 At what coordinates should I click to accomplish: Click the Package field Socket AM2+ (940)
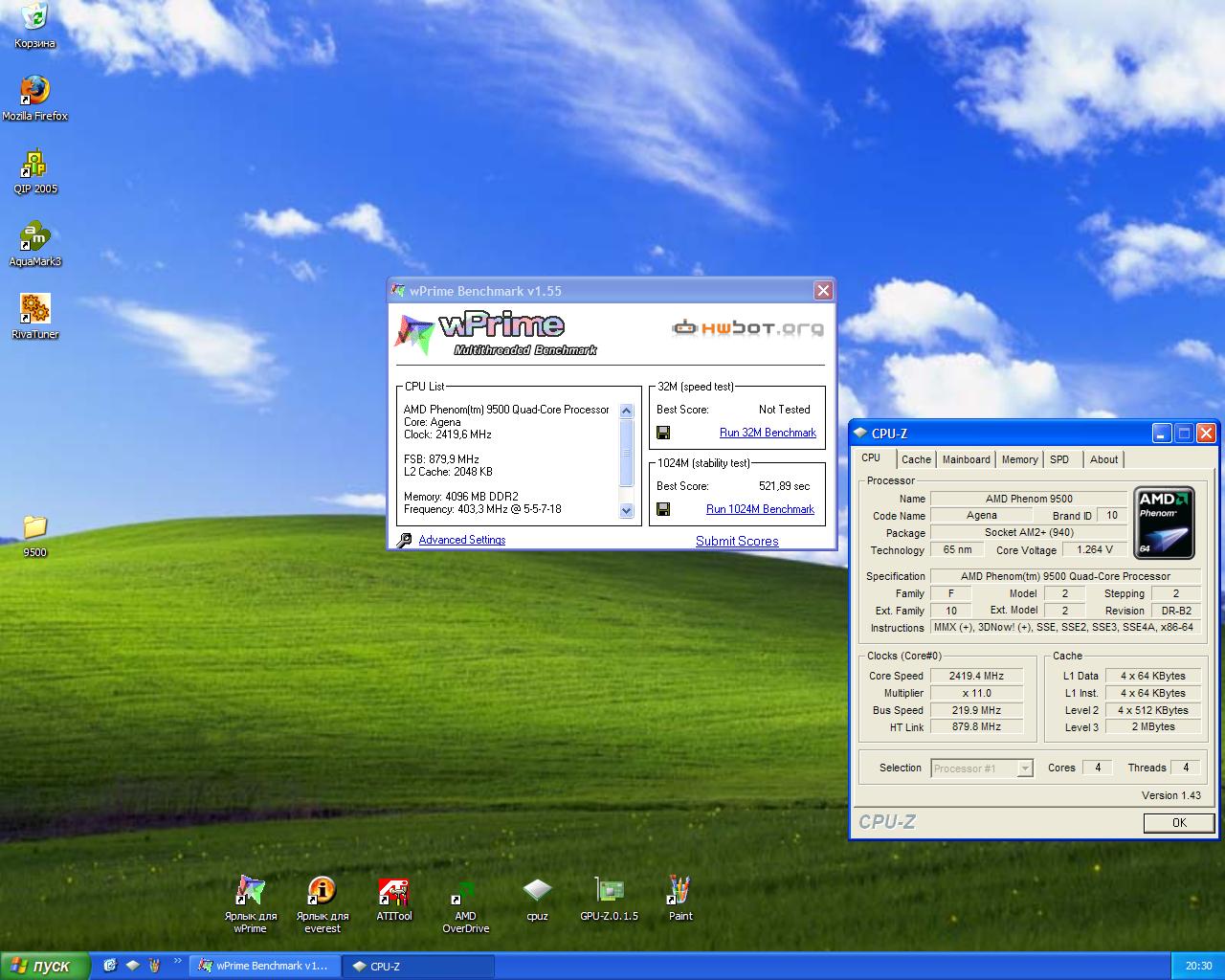1029,532
